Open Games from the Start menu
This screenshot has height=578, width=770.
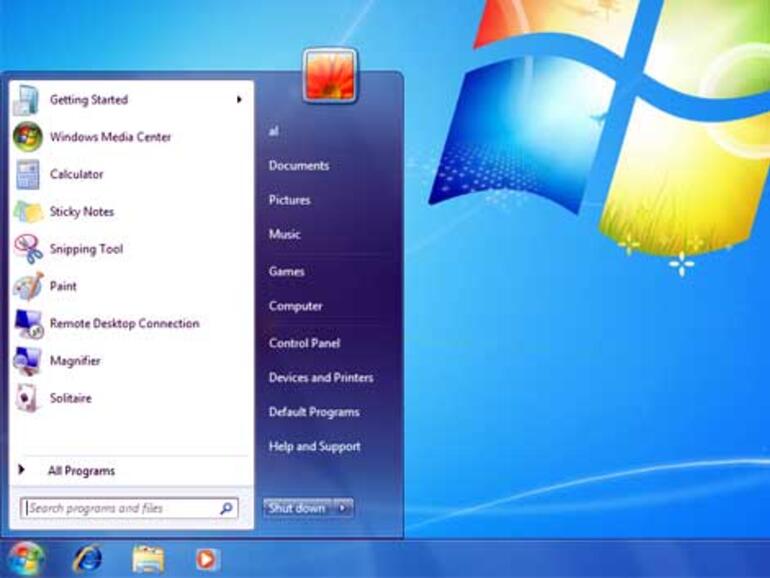(x=286, y=271)
